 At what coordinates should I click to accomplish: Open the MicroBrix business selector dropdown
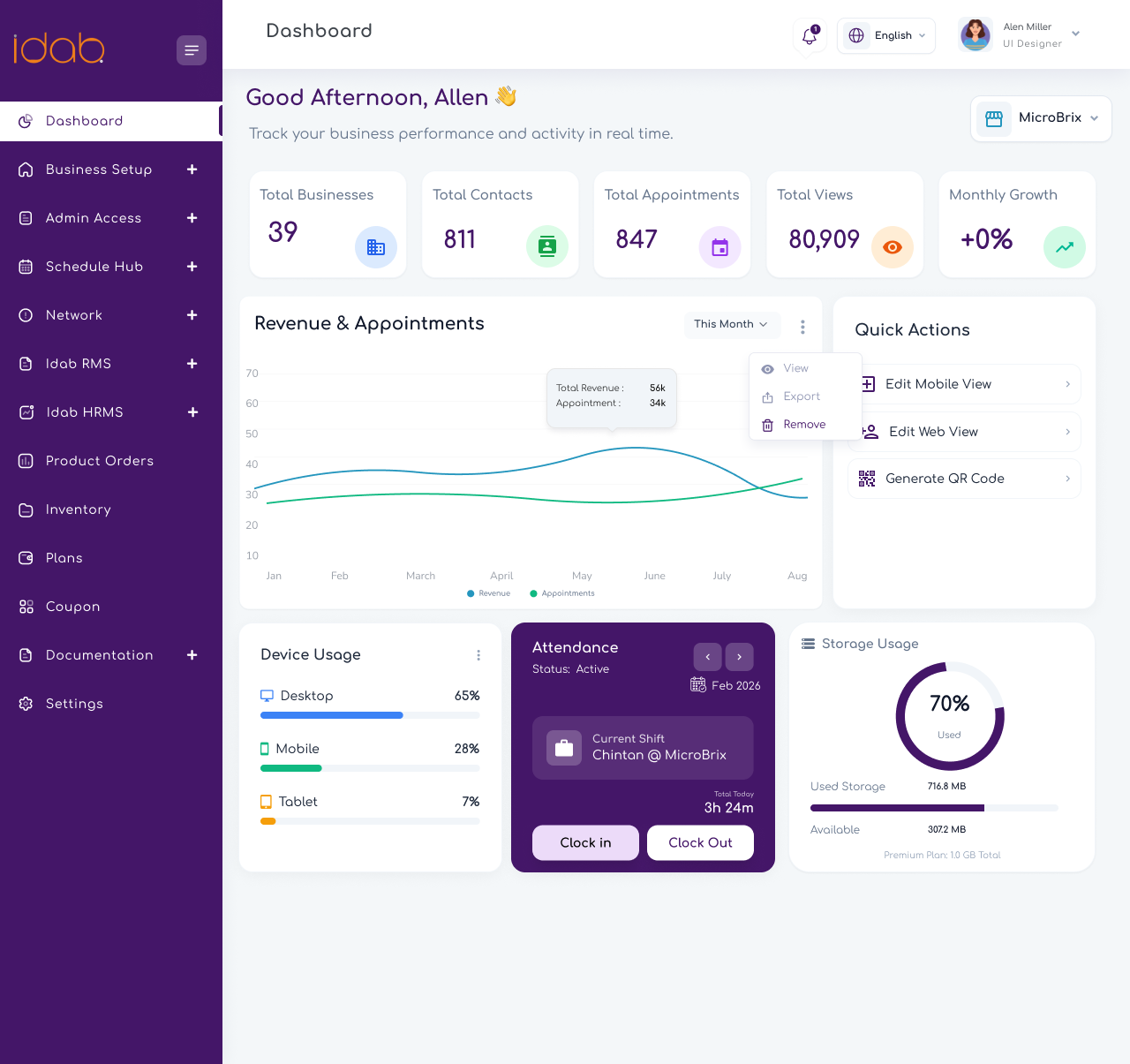pyautogui.click(x=1041, y=118)
